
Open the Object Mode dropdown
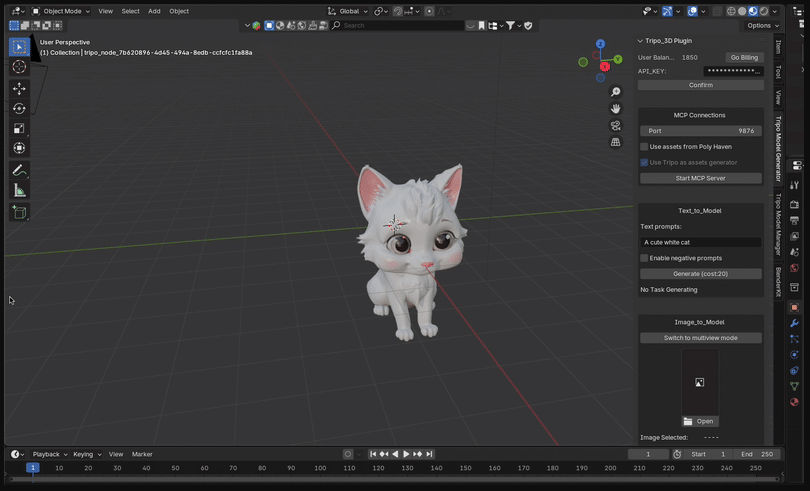tap(61, 11)
